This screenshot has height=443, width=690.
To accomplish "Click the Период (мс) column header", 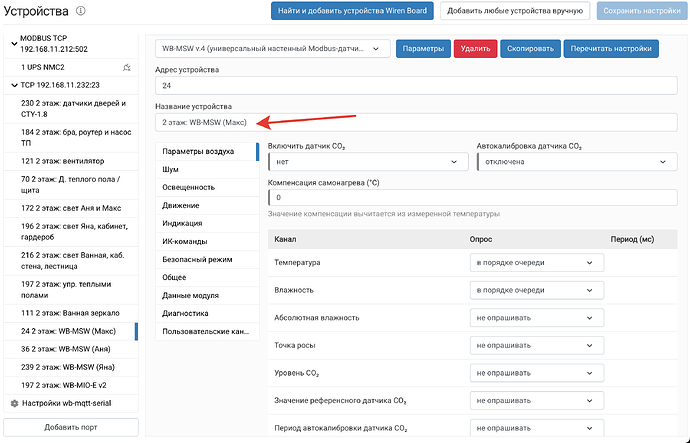I will pos(632,239).
